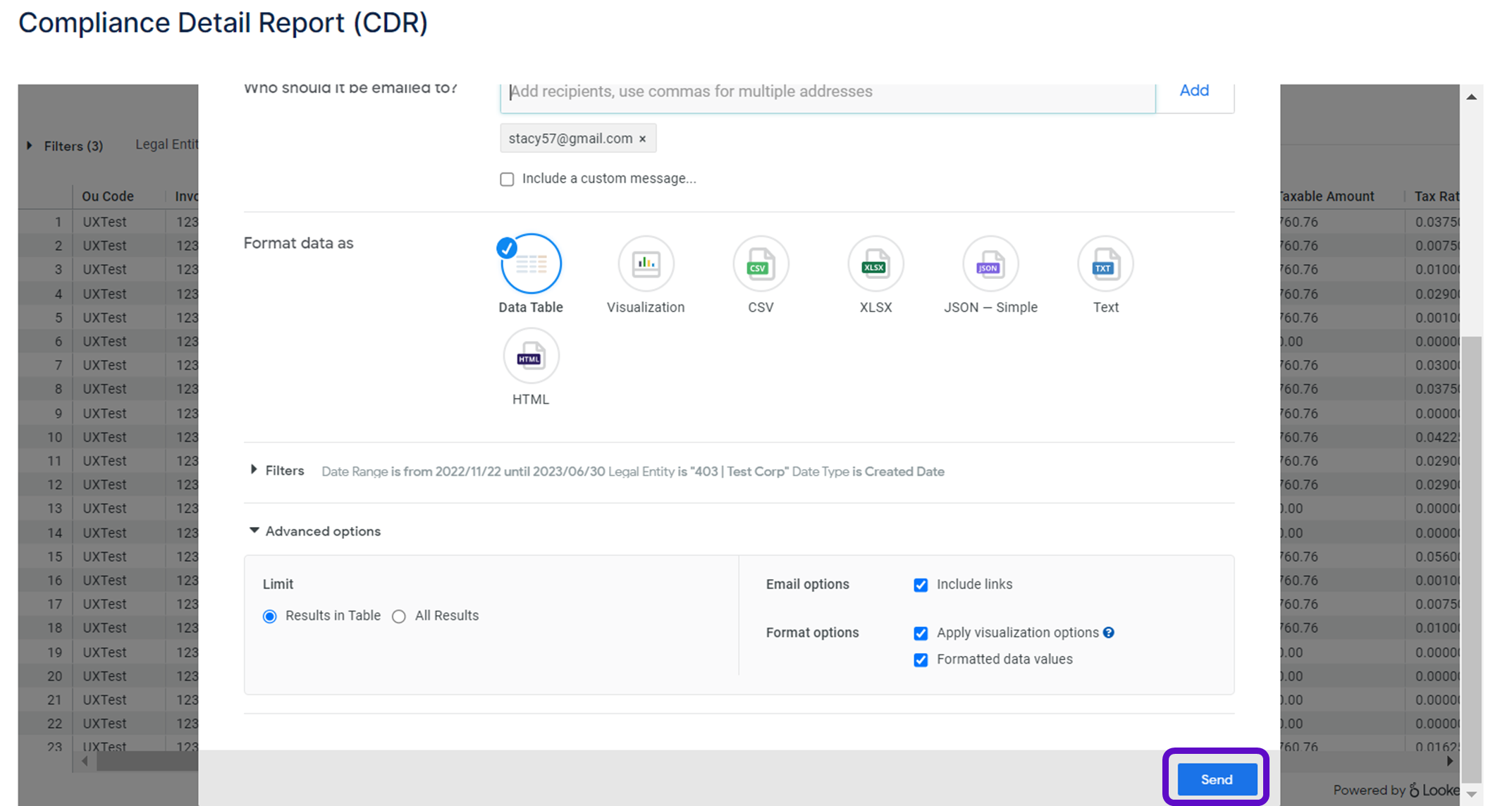The height and width of the screenshot is (806, 1512).
Task: Choose the Visualization format icon
Action: pos(645,264)
